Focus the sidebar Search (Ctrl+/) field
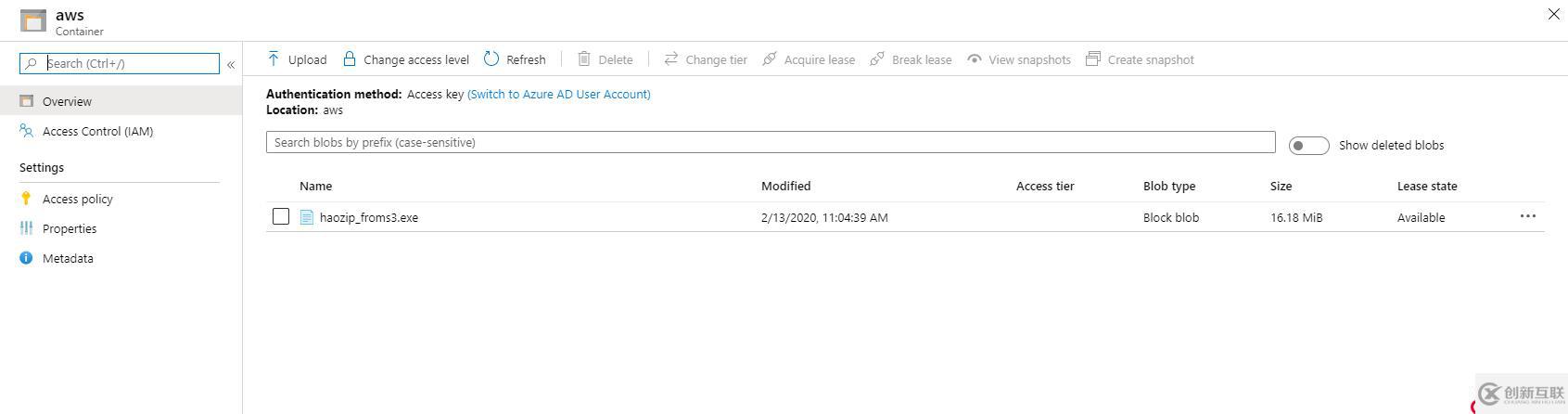Image resolution: width=1568 pixels, height=414 pixels. [120, 63]
